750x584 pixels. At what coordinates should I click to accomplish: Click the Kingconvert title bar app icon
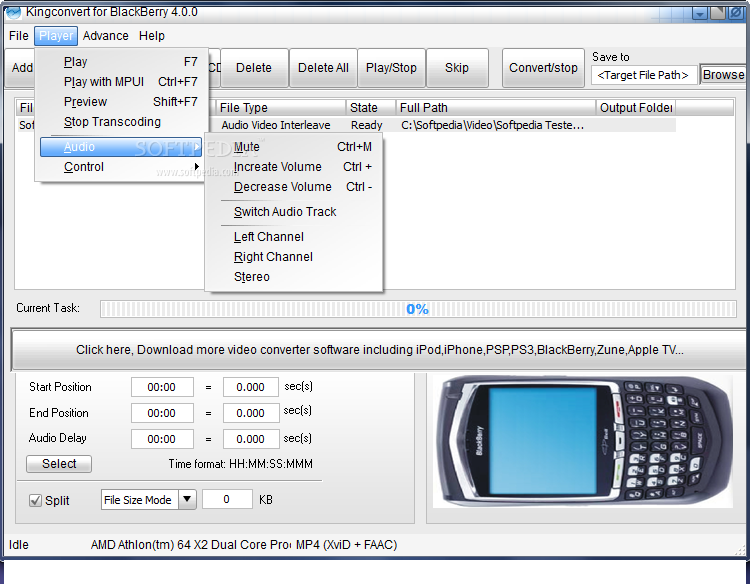(13, 12)
